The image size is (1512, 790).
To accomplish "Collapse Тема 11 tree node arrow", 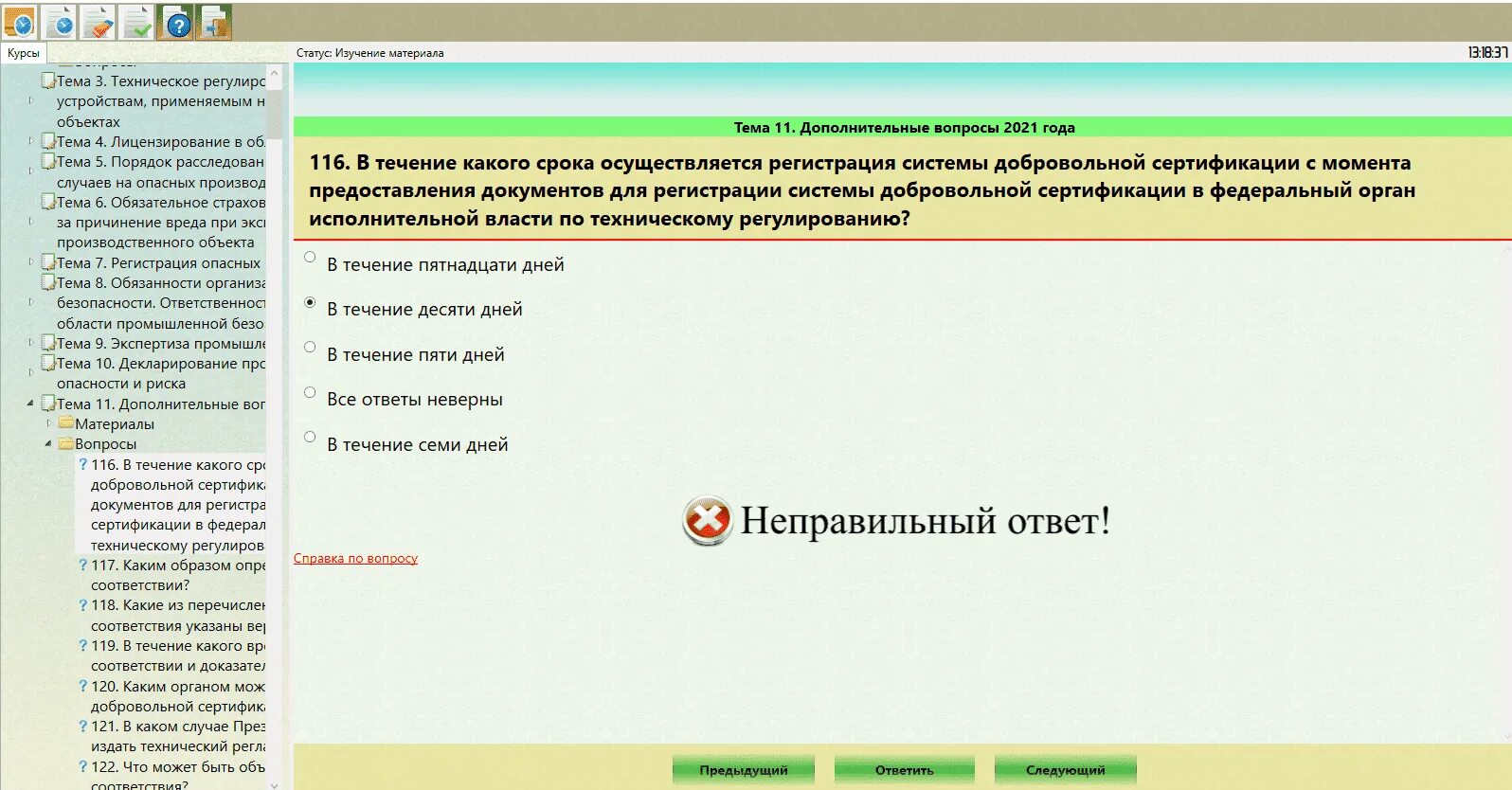I will pos(30,404).
